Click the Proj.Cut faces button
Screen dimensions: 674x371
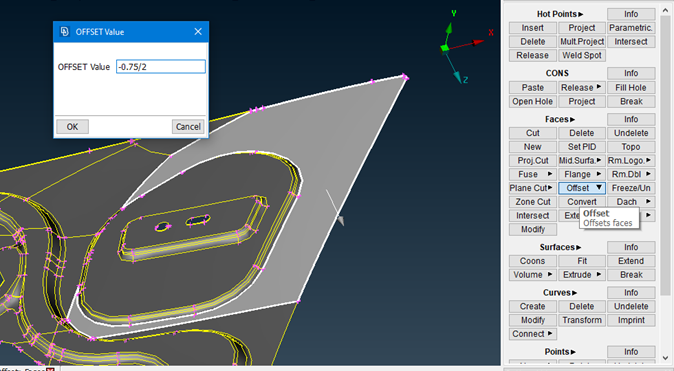coord(533,160)
